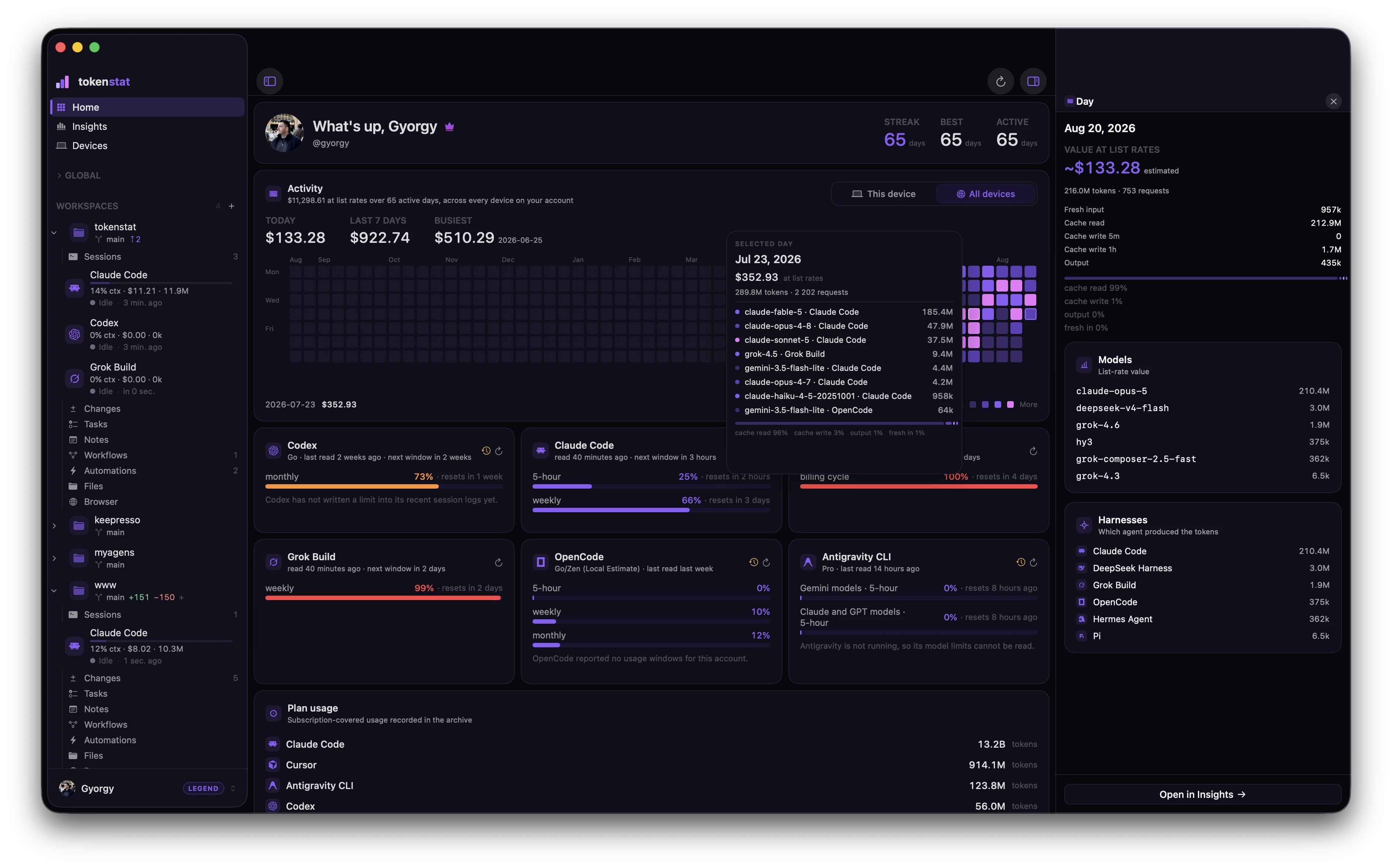The width and height of the screenshot is (1392, 868).
Task: Click Open in Insights button
Action: [1203, 795]
